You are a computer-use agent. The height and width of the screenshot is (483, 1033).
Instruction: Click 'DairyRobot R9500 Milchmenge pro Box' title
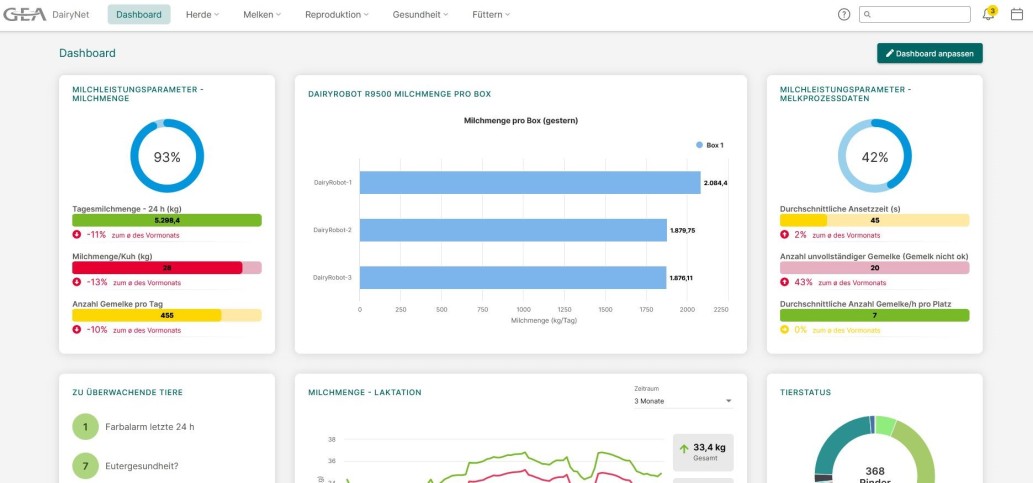pos(400,94)
